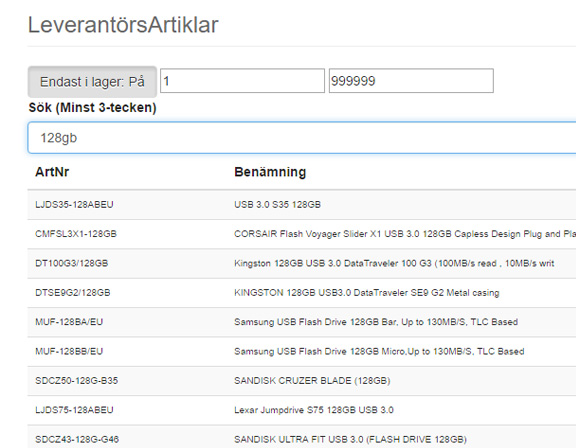The width and height of the screenshot is (576, 448).
Task: Click the ArtNr column header
Action: (x=52, y=172)
